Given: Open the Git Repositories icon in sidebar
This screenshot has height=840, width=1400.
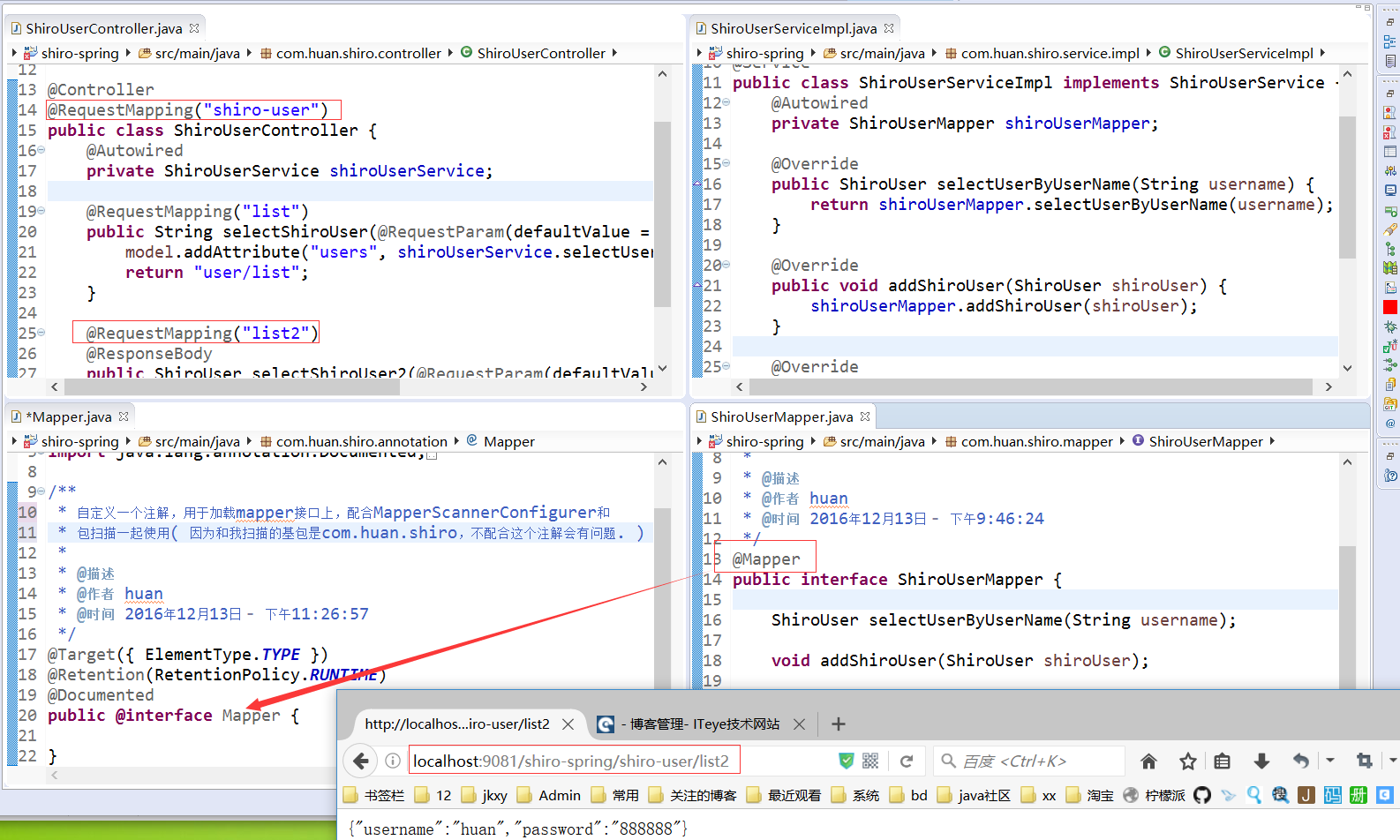Looking at the screenshot, I should pos(1390,404).
